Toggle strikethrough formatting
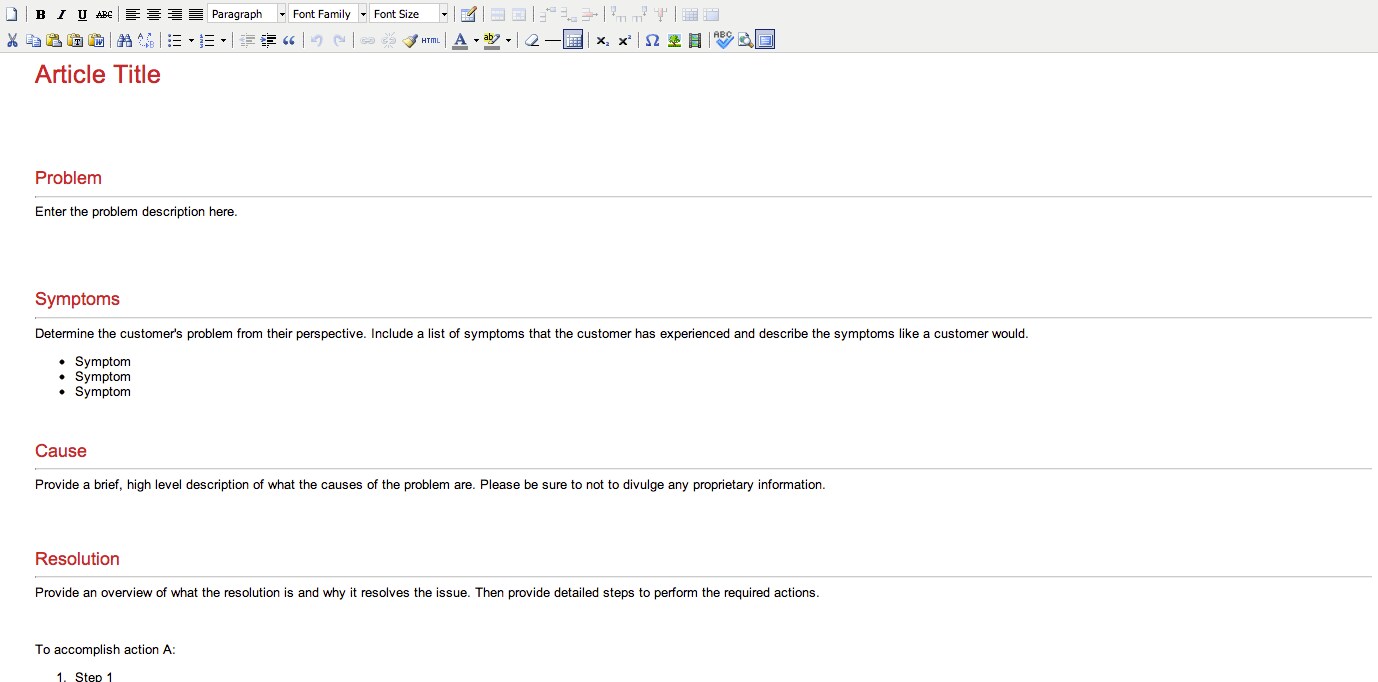This screenshot has width=1378, height=682. coord(104,14)
